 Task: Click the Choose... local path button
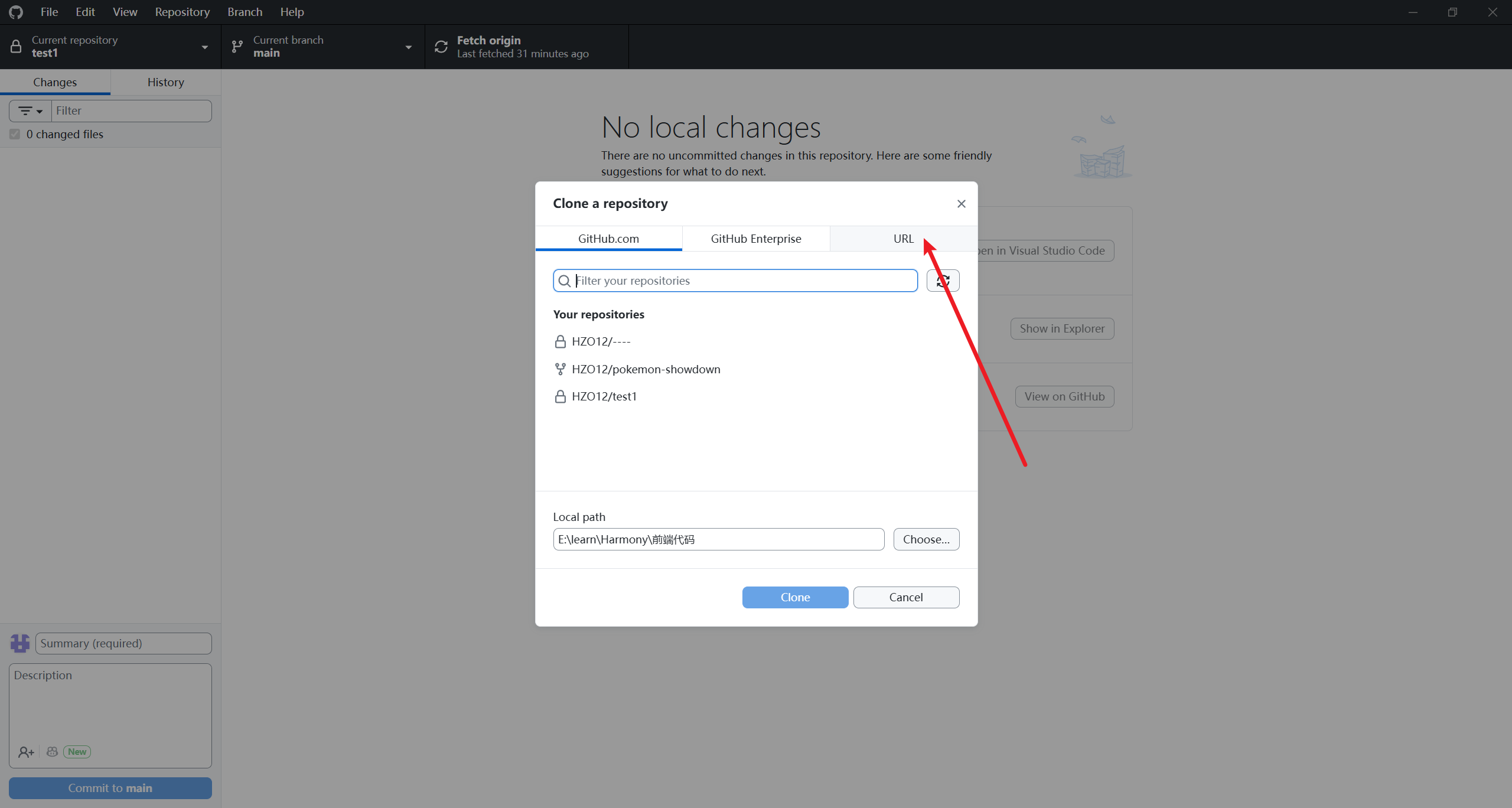[926, 539]
